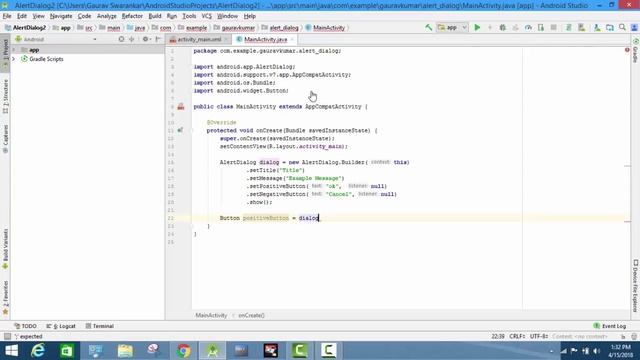Open the VCS menu
The image size is (640, 360).
[x=207, y=16]
